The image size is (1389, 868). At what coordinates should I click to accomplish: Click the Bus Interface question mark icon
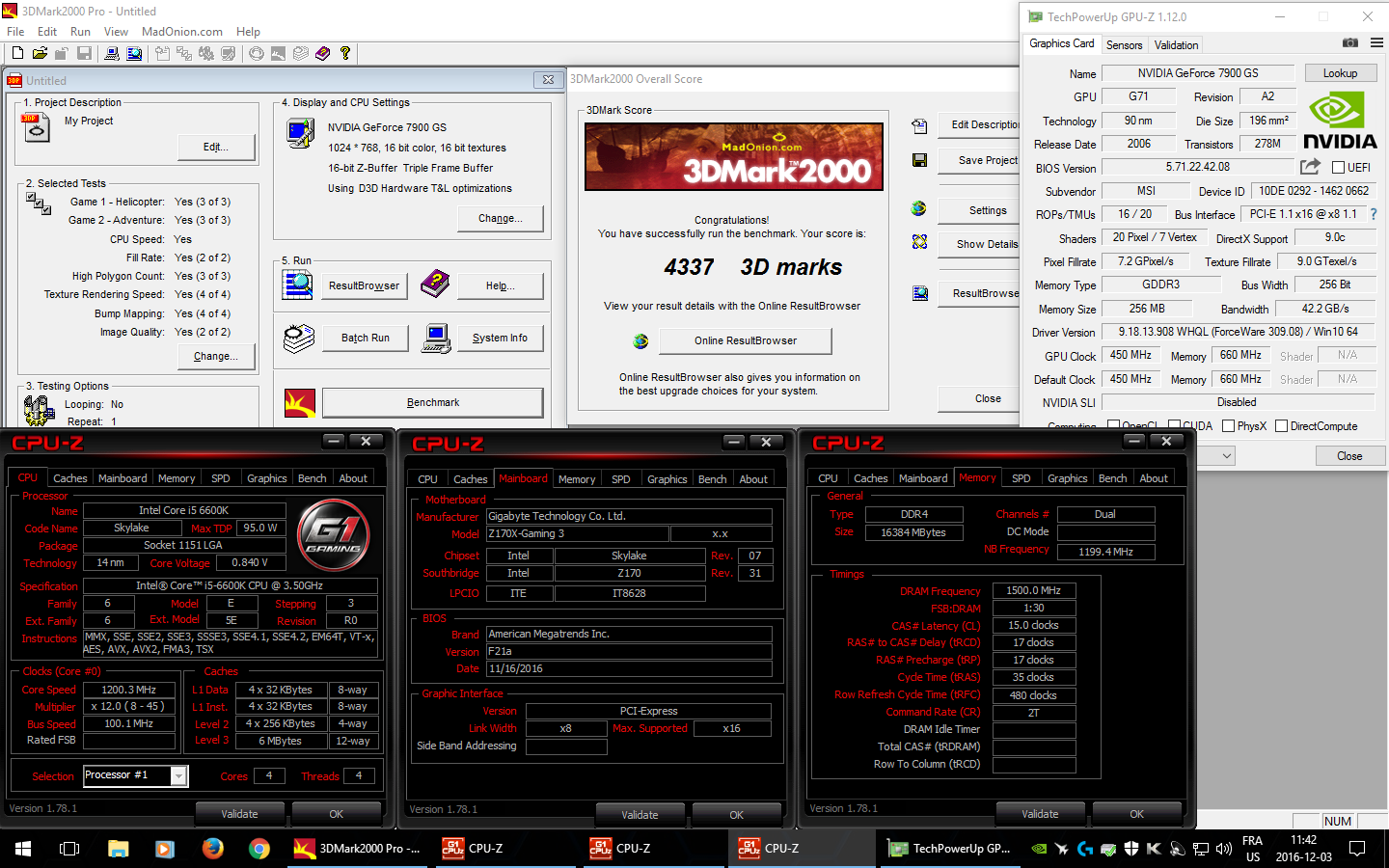pos(1374,214)
